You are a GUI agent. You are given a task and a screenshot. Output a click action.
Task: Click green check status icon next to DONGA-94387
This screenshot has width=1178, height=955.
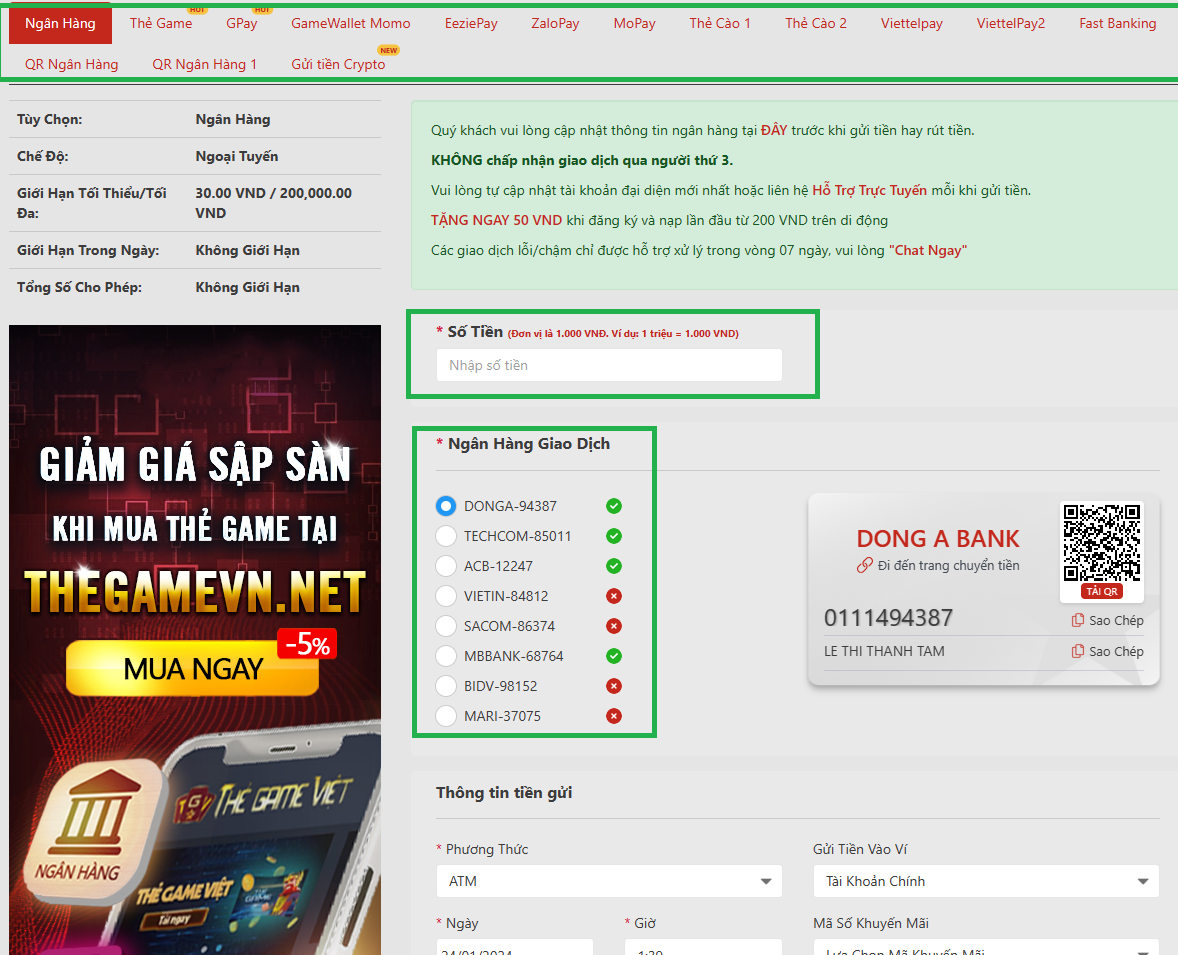point(614,506)
